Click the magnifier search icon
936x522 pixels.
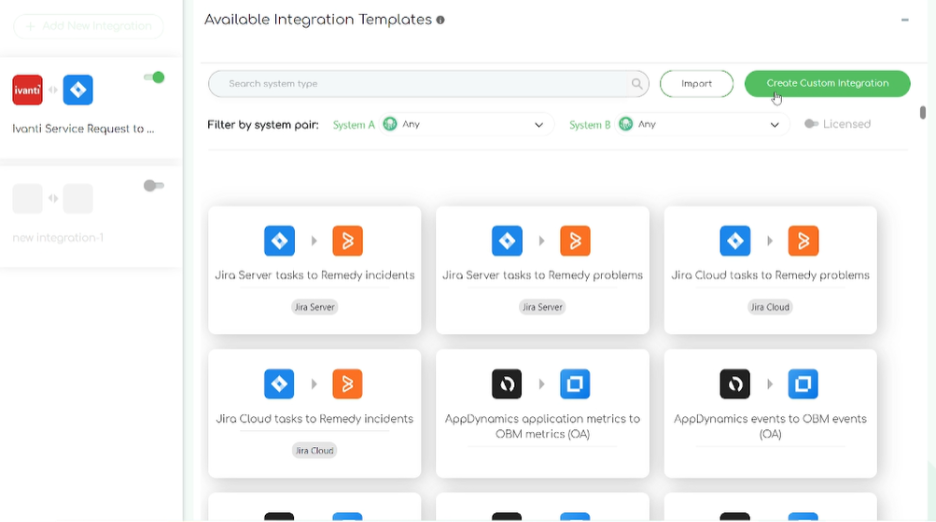[637, 84]
